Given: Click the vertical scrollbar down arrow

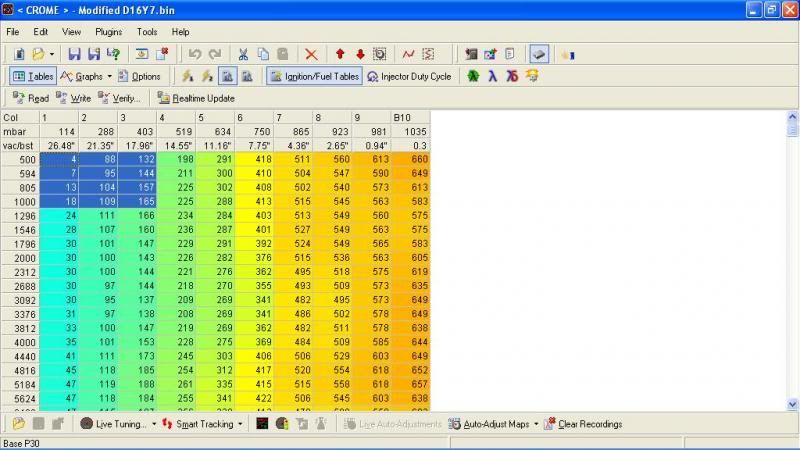Looking at the screenshot, I should (x=791, y=403).
